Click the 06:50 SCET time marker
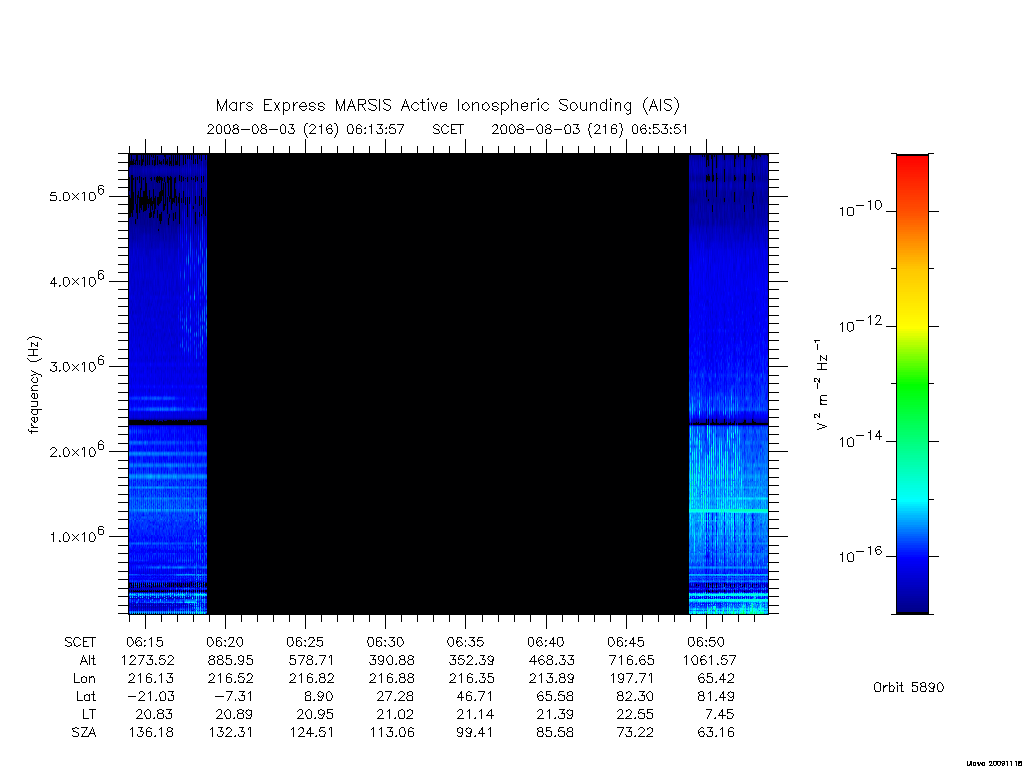Image resolution: width=1024 pixels, height=768 pixels. 706,642
